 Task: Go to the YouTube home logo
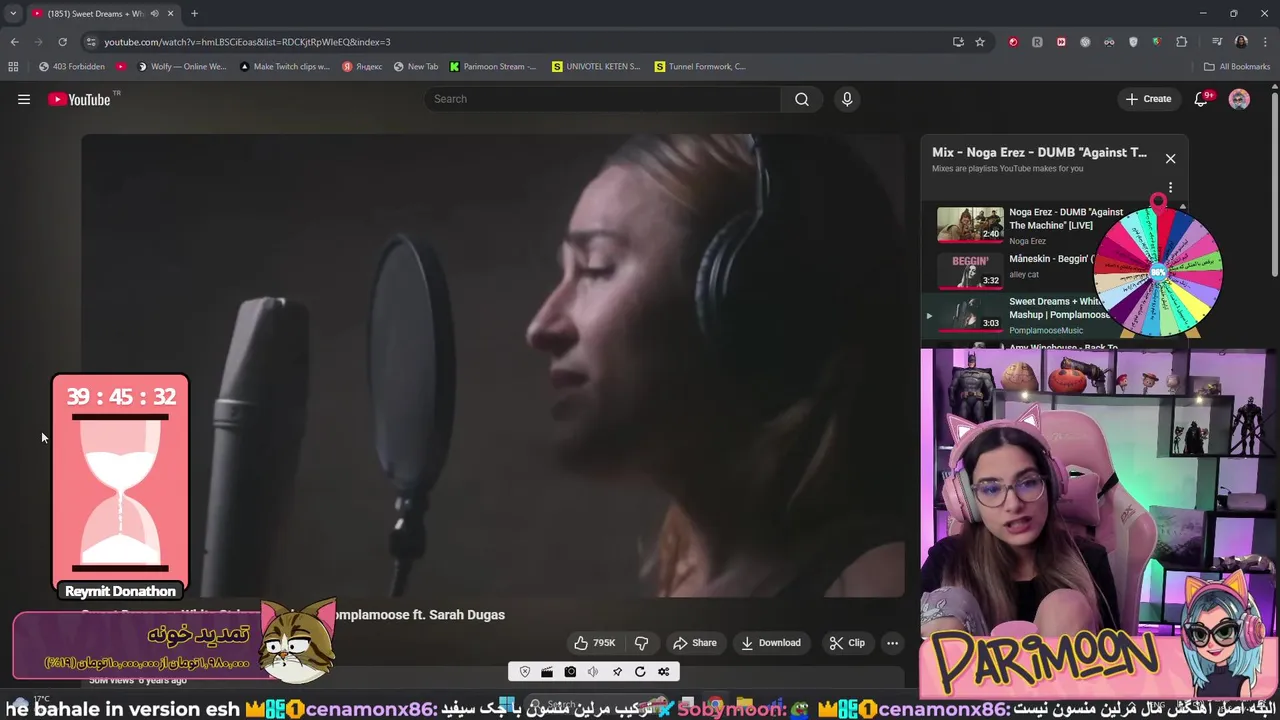click(79, 99)
